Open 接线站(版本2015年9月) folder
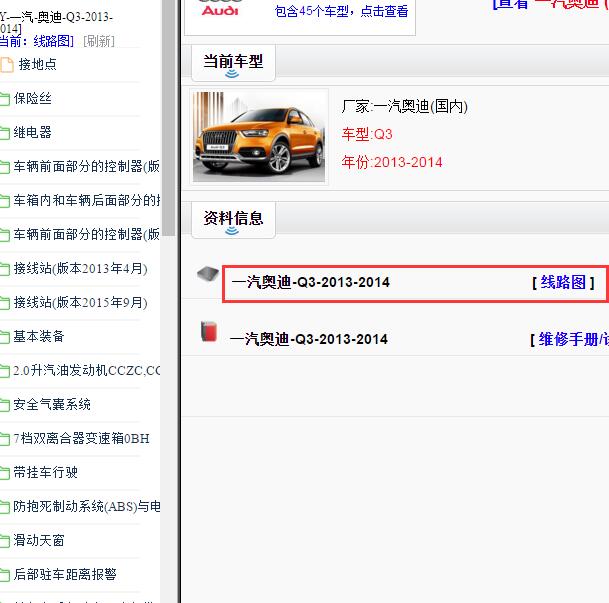Image resolution: width=609 pixels, height=603 pixels. tap(80, 302)
